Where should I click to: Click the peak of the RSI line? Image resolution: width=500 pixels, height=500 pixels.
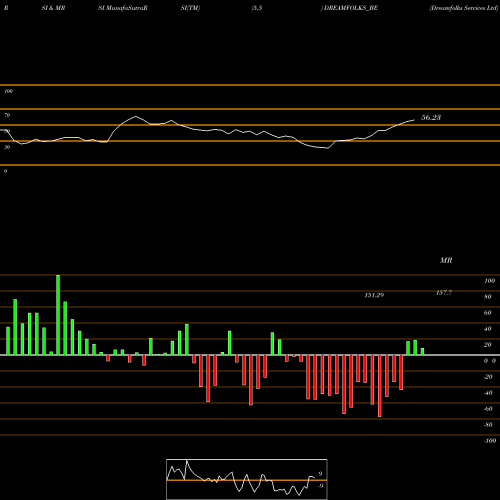[x=136, y=116]
